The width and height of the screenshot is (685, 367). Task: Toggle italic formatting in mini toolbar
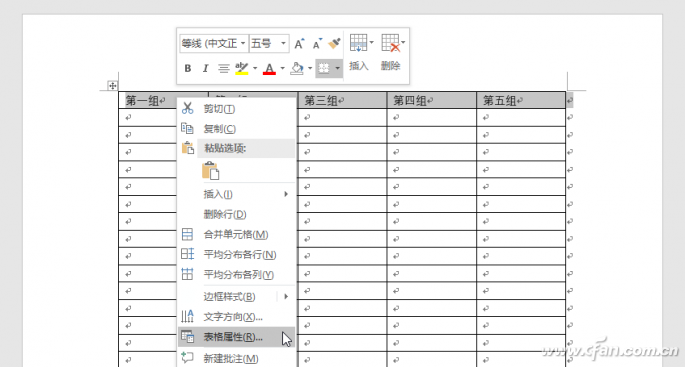205,69
